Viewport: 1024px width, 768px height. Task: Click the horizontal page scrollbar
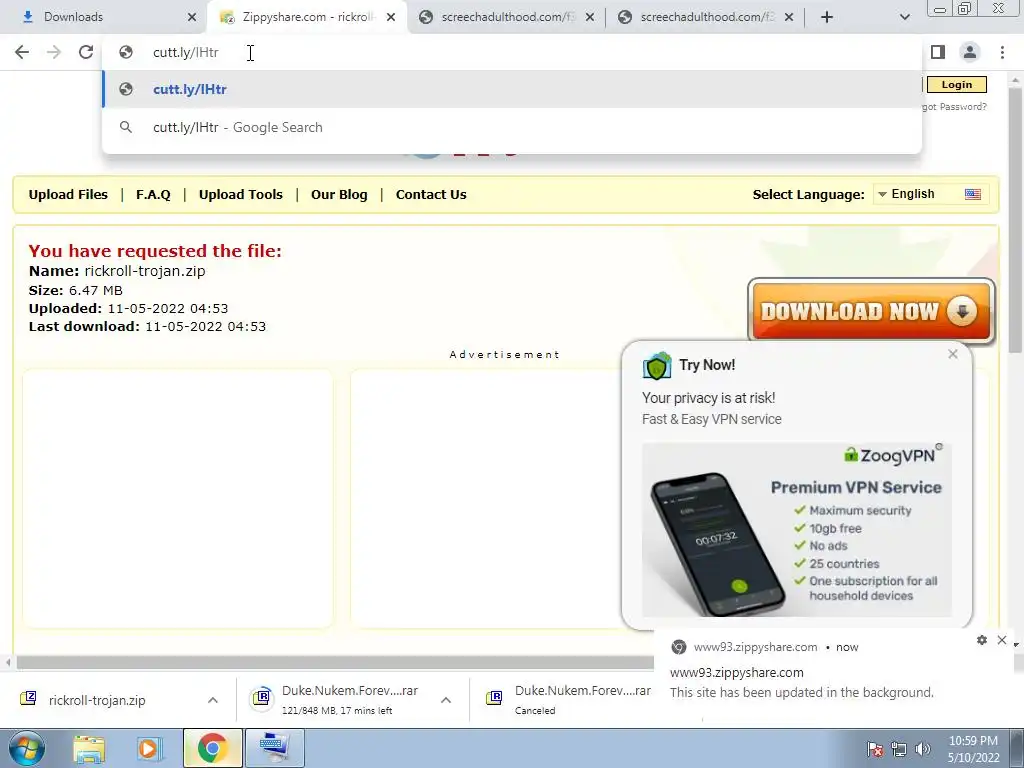(334, 663)
